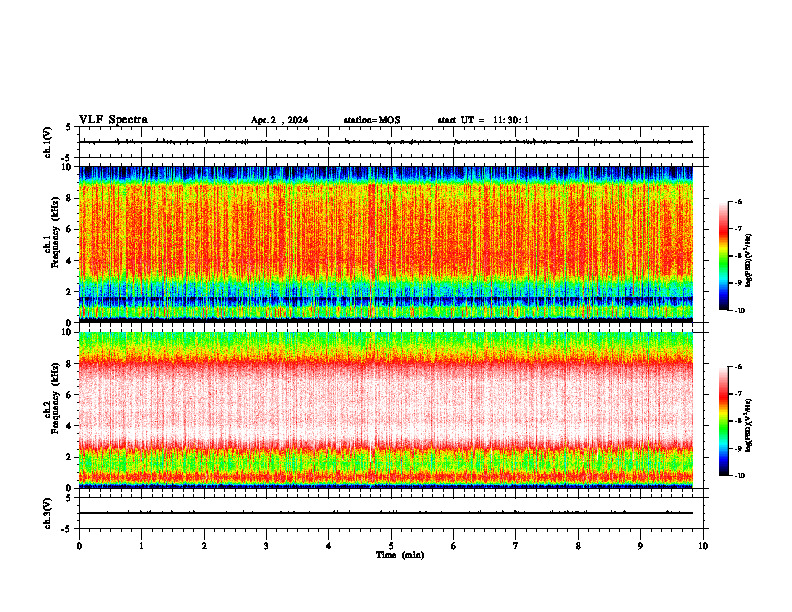
Task: Select the "start UT = 11:30: 1" text
Action: [x=483, y=120]
